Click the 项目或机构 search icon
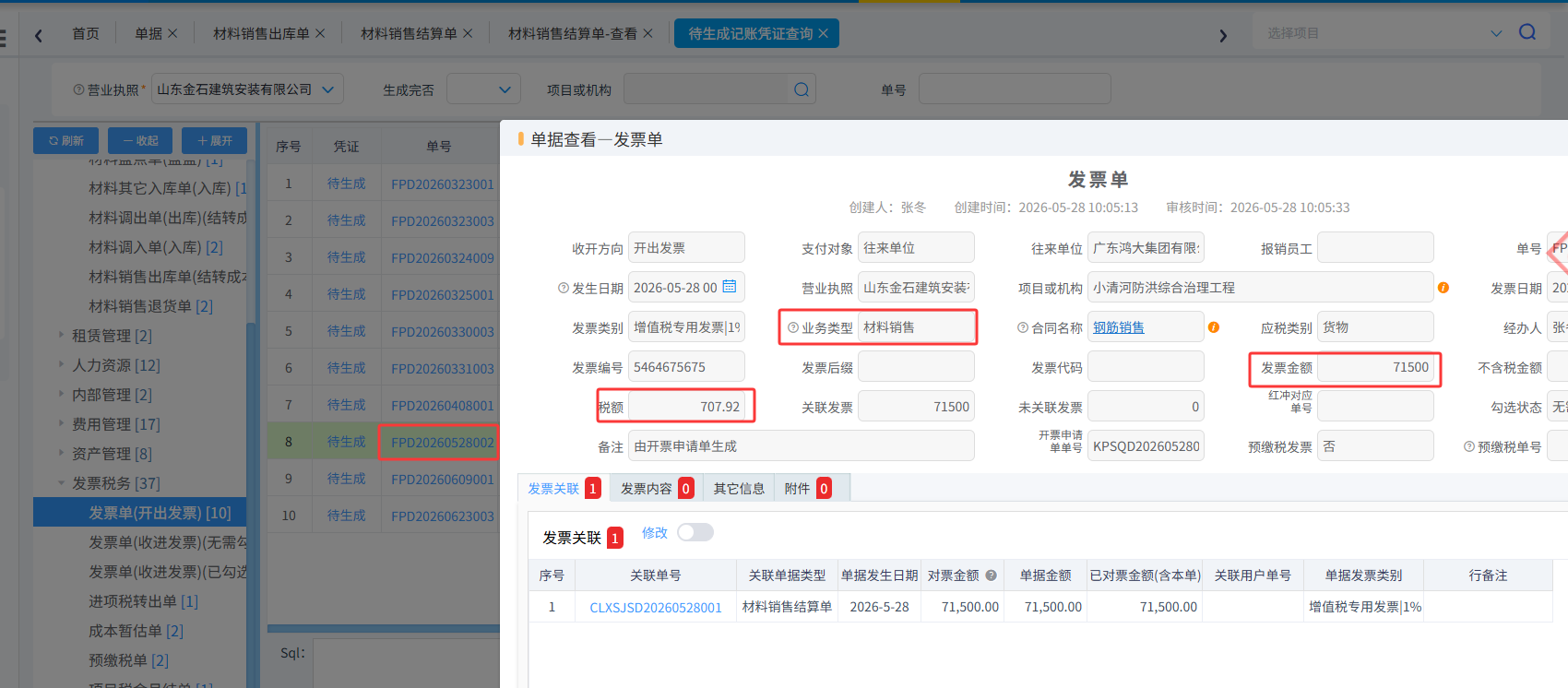The image size is (1568, 688). tap(802, 89)
